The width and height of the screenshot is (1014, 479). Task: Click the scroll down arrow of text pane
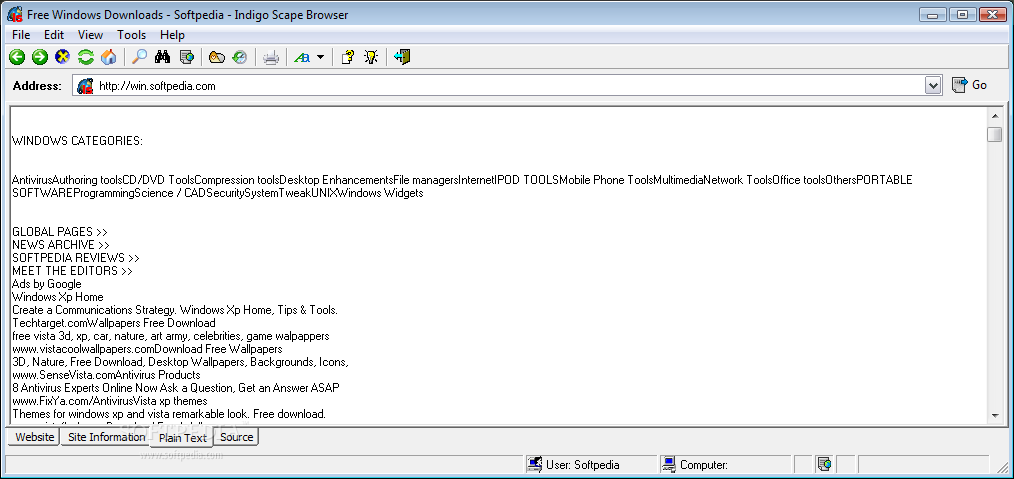tap(995, 416)
